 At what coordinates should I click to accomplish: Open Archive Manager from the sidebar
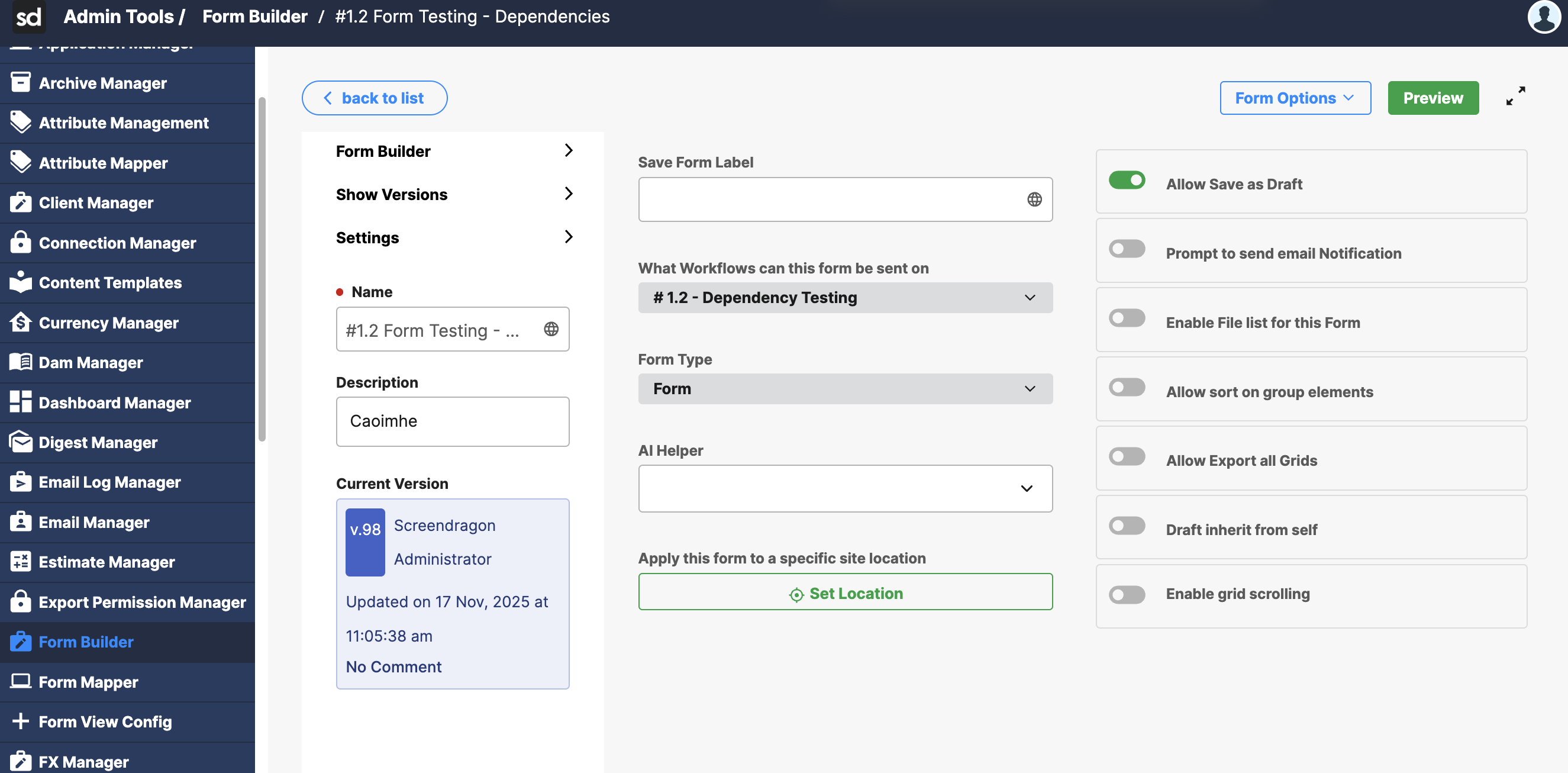click(102, 83)
